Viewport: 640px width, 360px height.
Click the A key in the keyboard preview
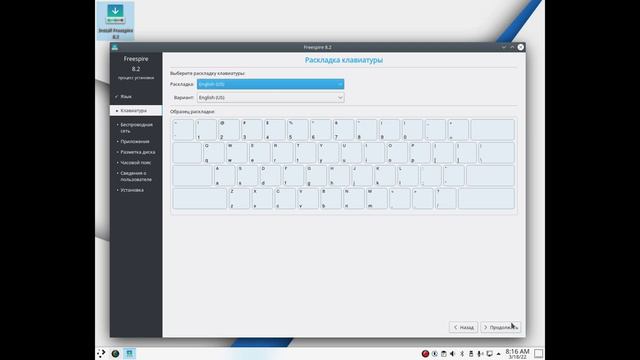pyautogui.click(x=225, y=176)
